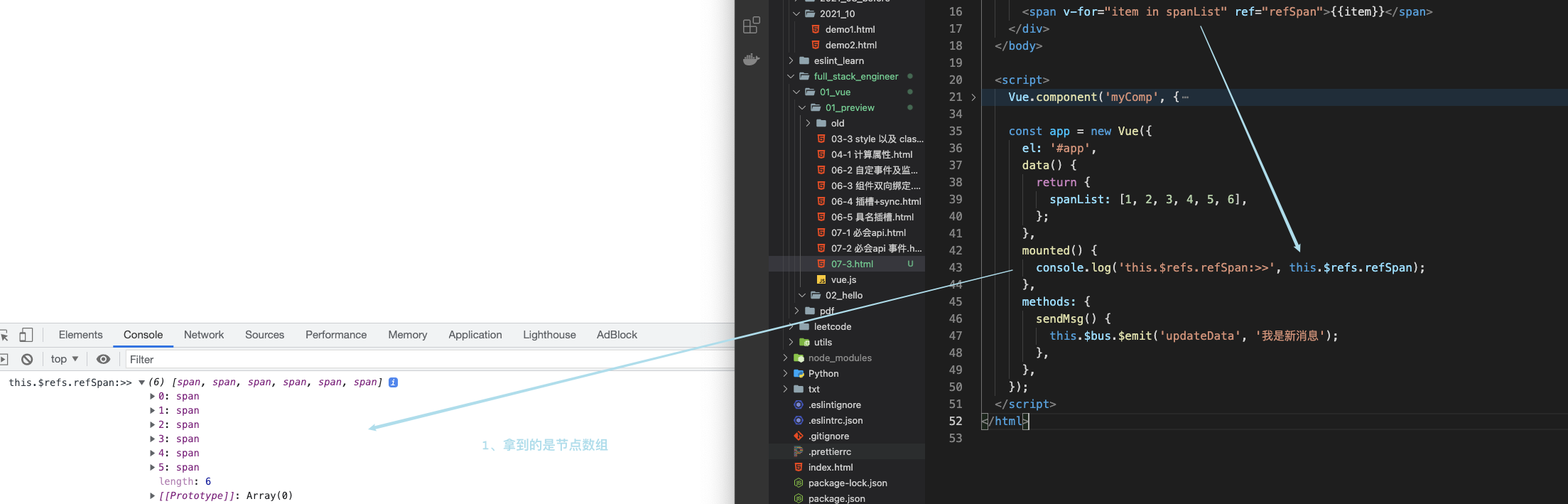Expand console entry 0: span
The height and width of the screenshot is (504, 1568).
153,397
